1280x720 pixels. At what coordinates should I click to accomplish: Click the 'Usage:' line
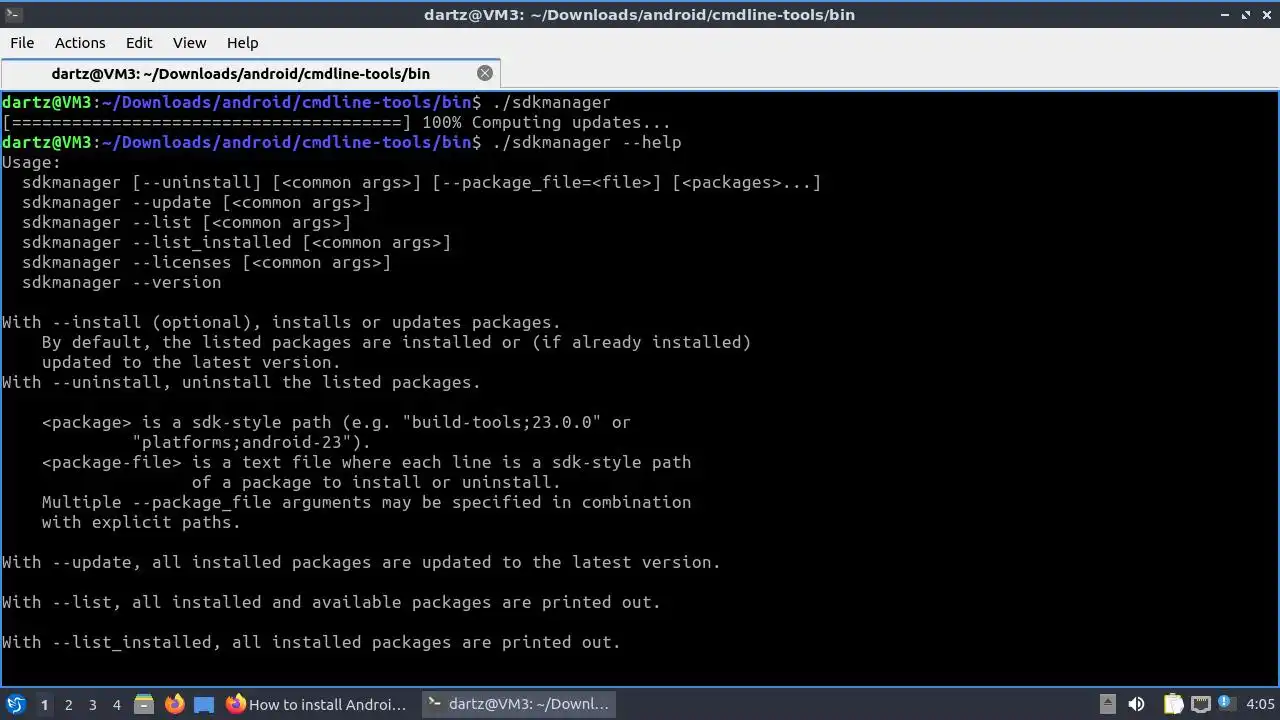click(x=31, y=162)
